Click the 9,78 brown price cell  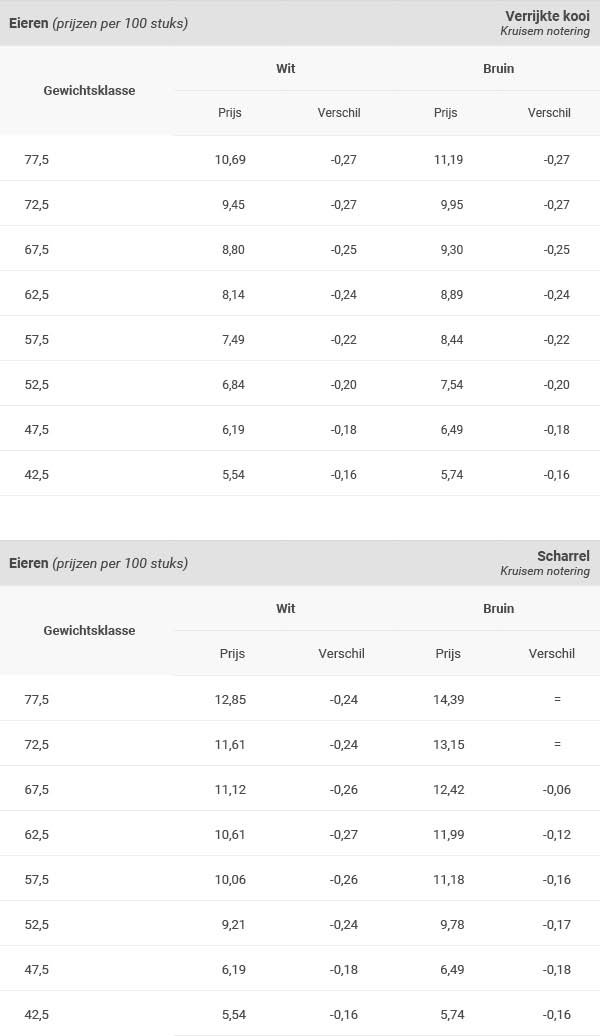452,924
